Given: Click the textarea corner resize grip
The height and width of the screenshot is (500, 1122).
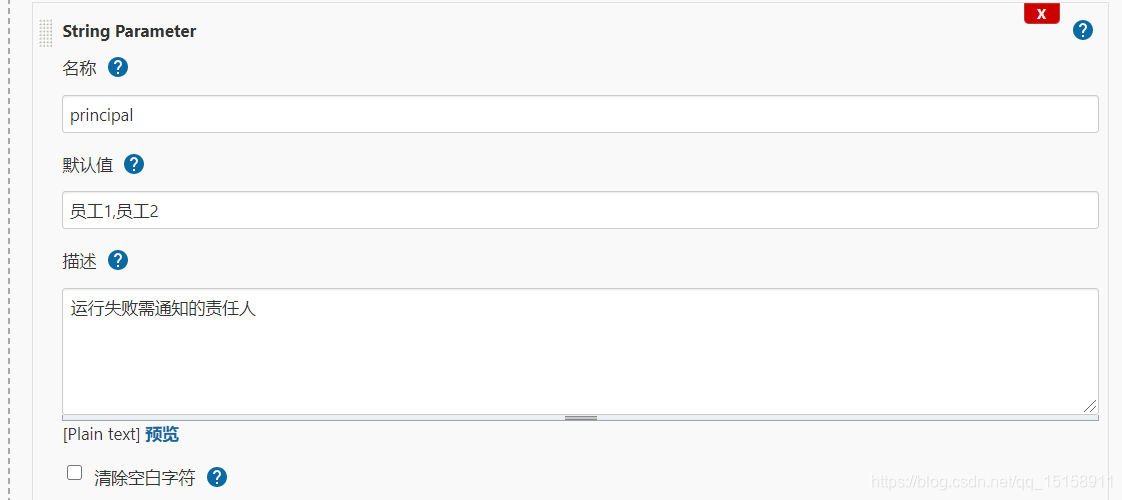Looking at the screenshot, I should click(1090, 406).
